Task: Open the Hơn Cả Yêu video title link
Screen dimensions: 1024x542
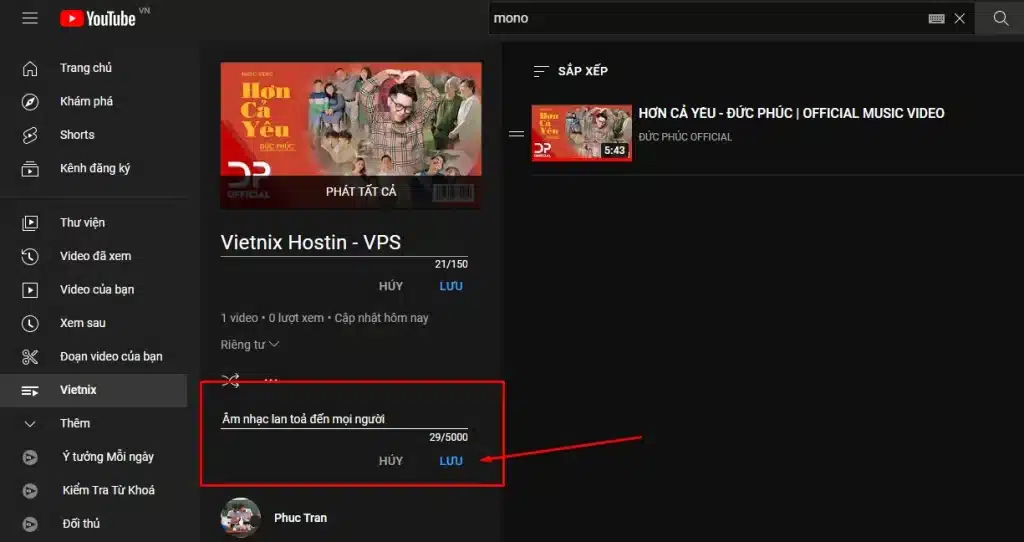Action: coord(791,113)
